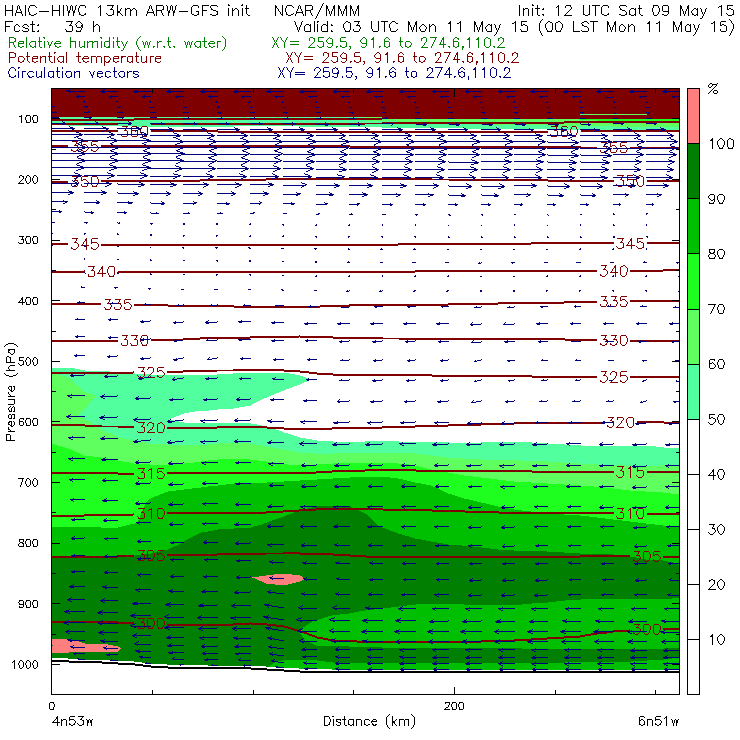The image size is (740, 740).
Task: Click the colorbar tick label 30
Action: (716, 530)
